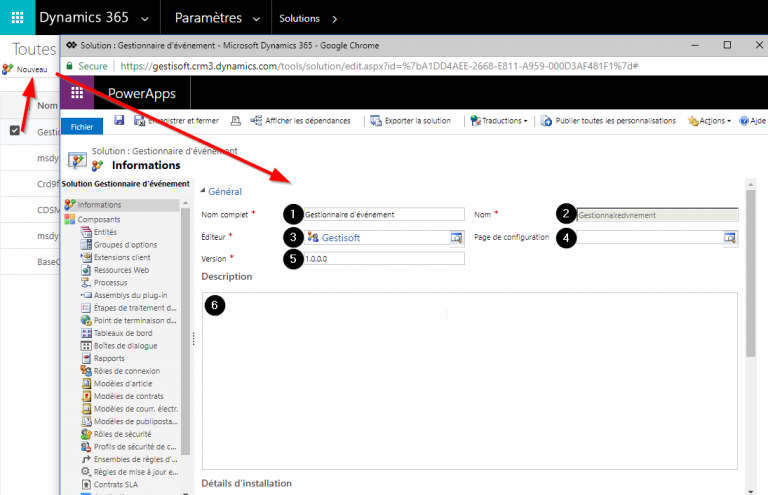
Task: Click the Chrome address bar URL
Action: tap(379, 66)
